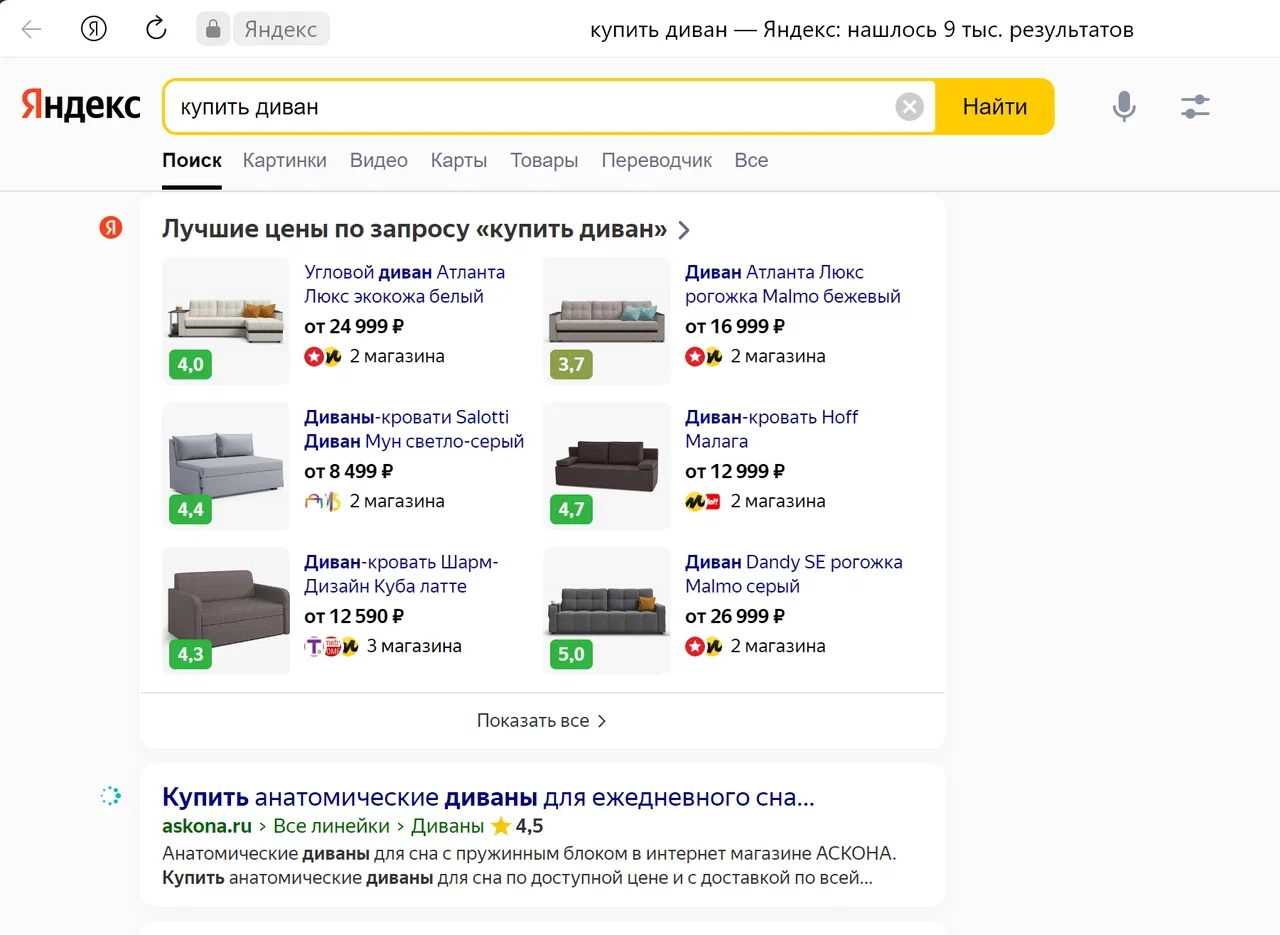
Task: Open 'Диван-кровать Шарм-Дизайн Куба латте' link
Action: (401, 574)
